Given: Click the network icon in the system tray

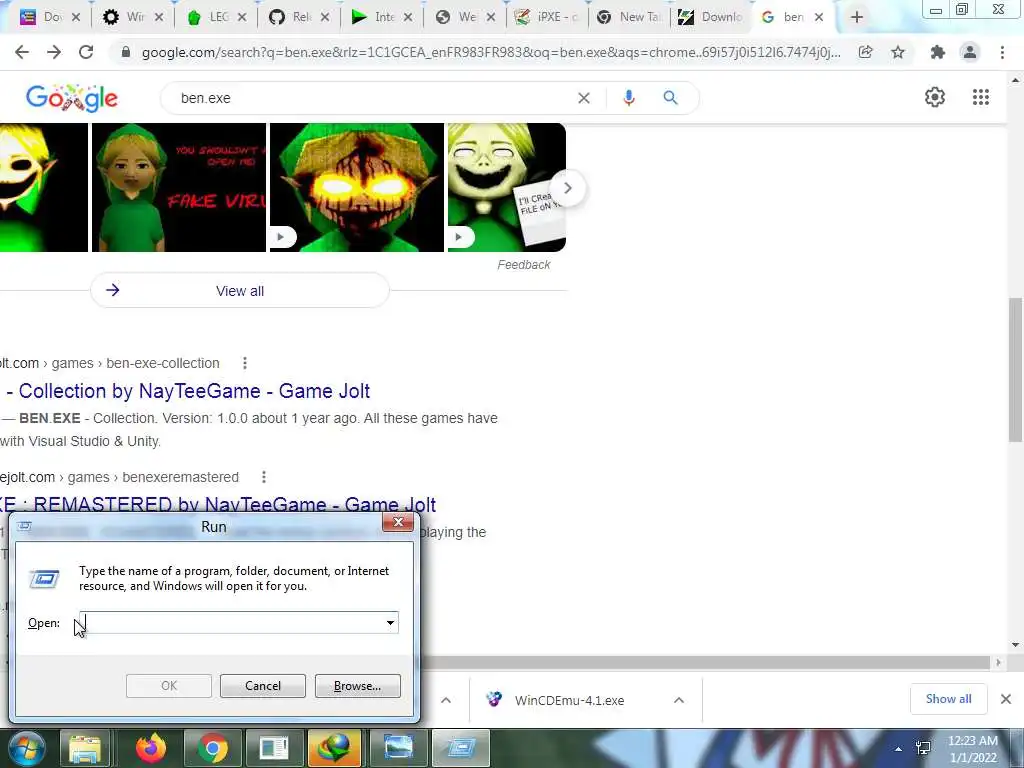Looking at the screenshot, I should point(923,748).
